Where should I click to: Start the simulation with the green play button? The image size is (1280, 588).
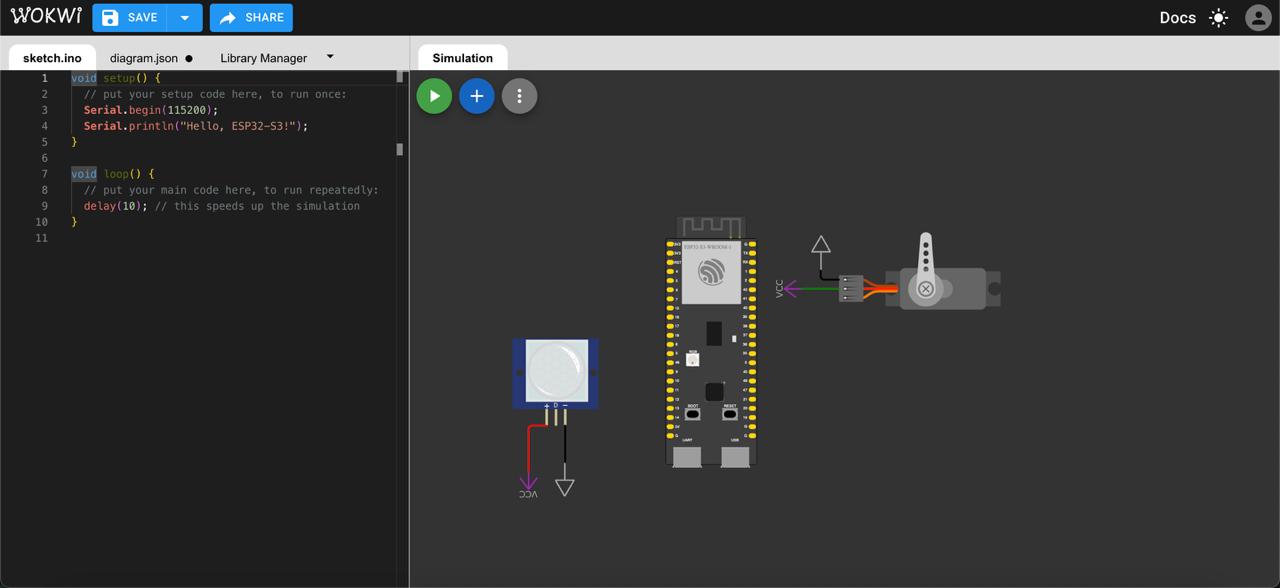click(x=434, y=96)
